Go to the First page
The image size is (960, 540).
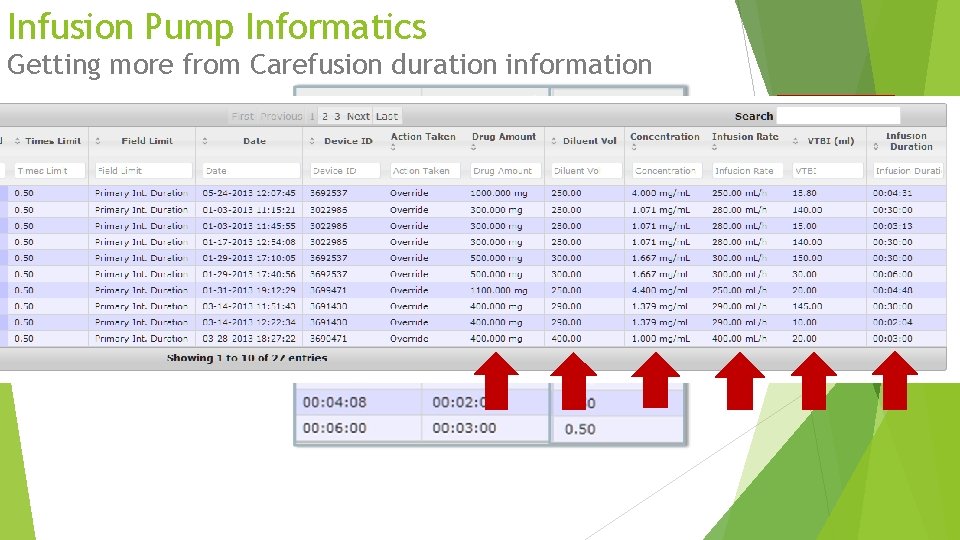[x=242, y=116]
